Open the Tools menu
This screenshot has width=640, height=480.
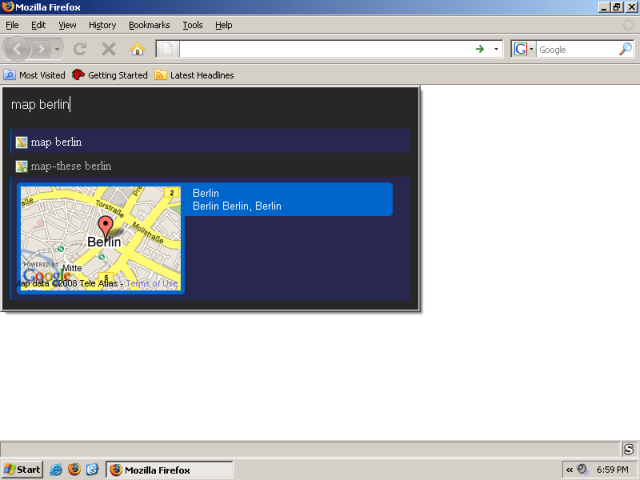coord(193,25)
